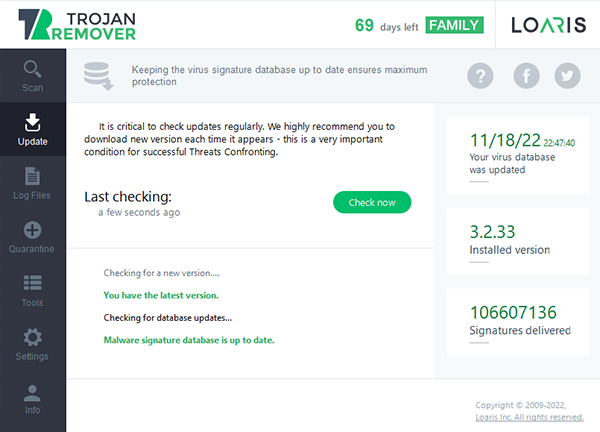Image resolution: width=600 pixels, height=432 pixels.
Task: Click the FAMILY license badge
Action: (455, 25)
